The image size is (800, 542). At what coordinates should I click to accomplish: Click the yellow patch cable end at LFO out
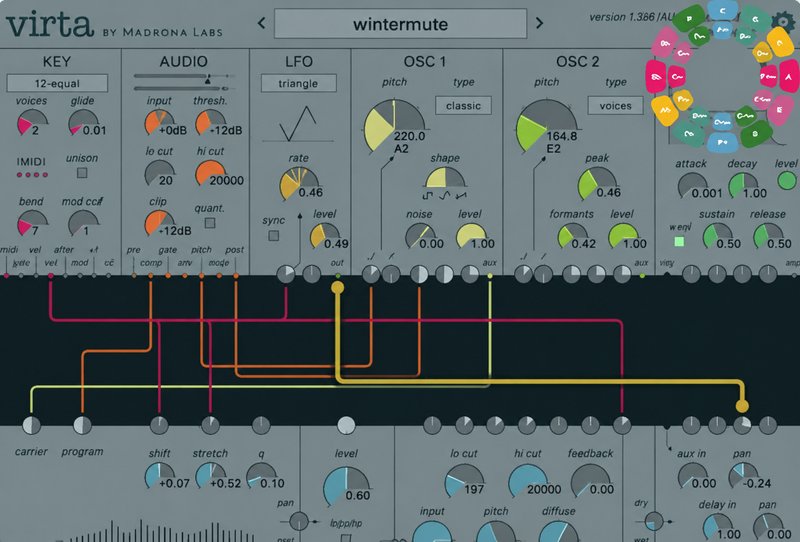click(x=337, y=288)
